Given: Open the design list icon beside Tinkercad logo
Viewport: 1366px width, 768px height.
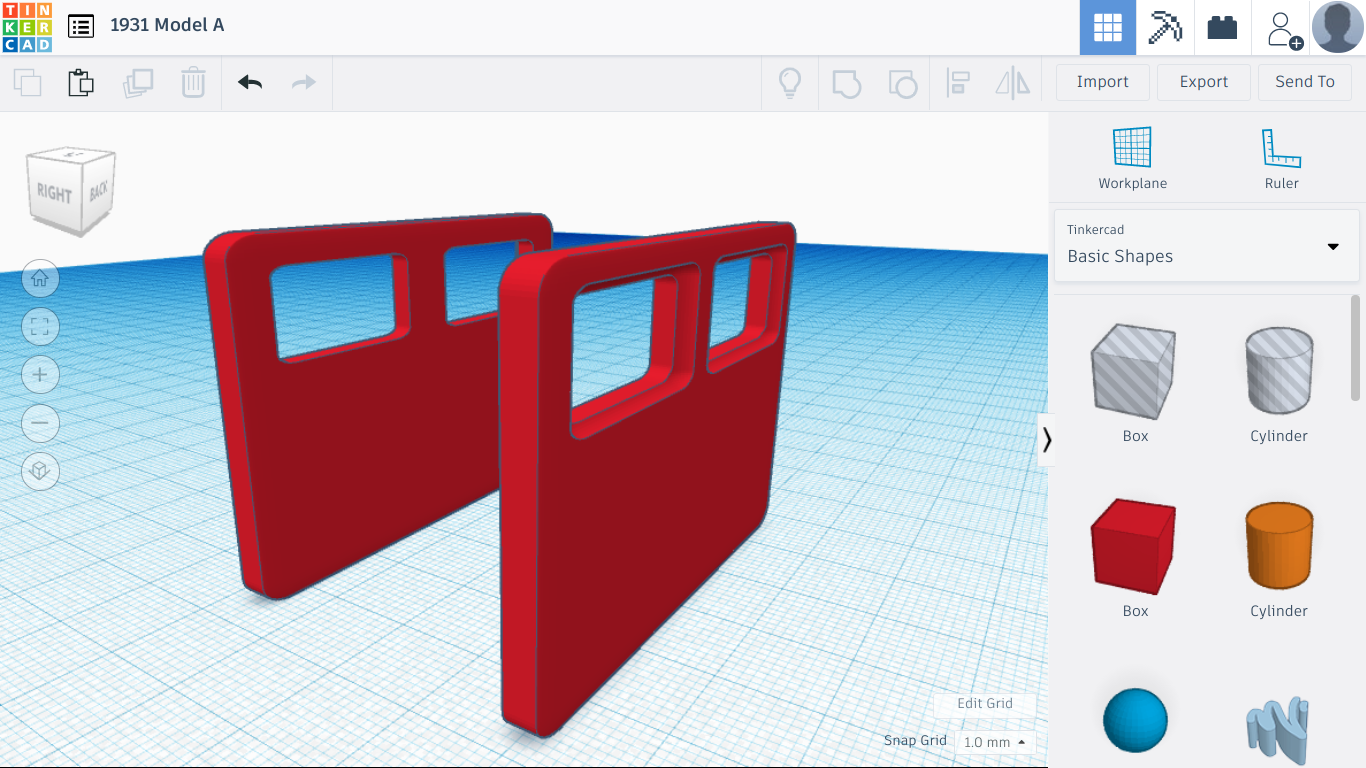Looking at the screenshot, I should 81,26.
